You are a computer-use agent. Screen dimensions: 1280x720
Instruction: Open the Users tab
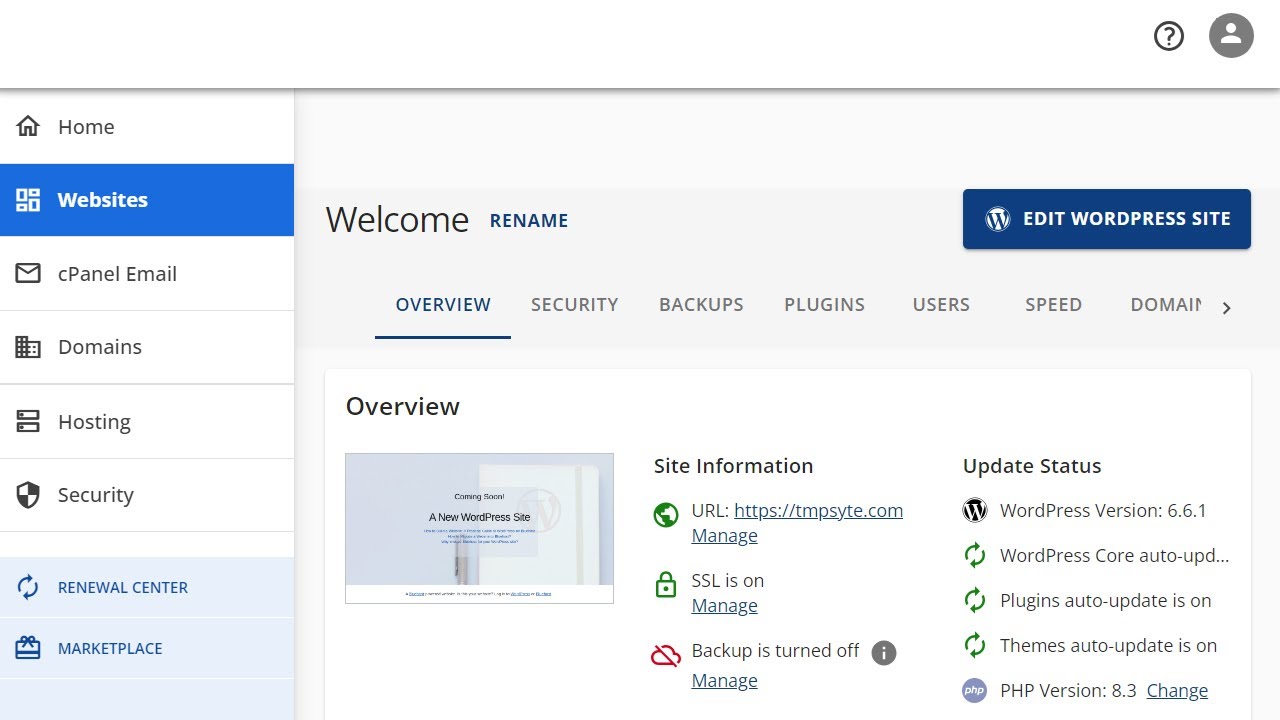[941, 305]
